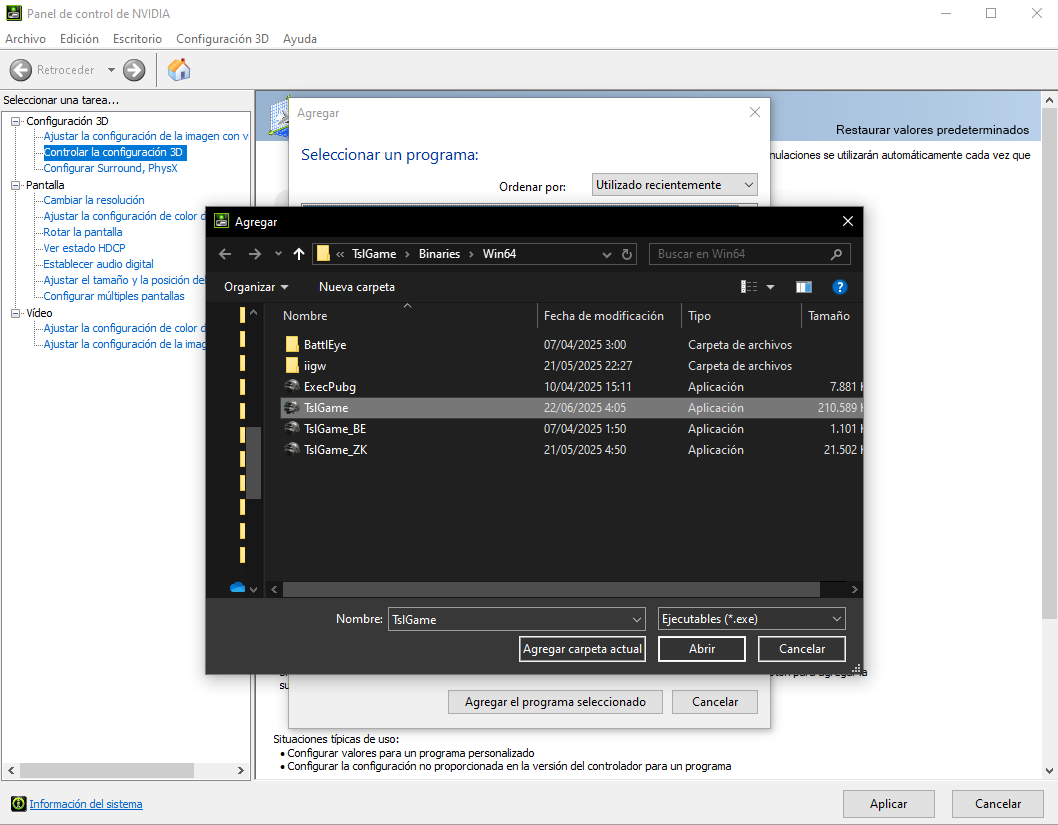The image size is (1058, 825).
Task: Click the search magnifier icon in file dialog
Action: tap(837, 254)
